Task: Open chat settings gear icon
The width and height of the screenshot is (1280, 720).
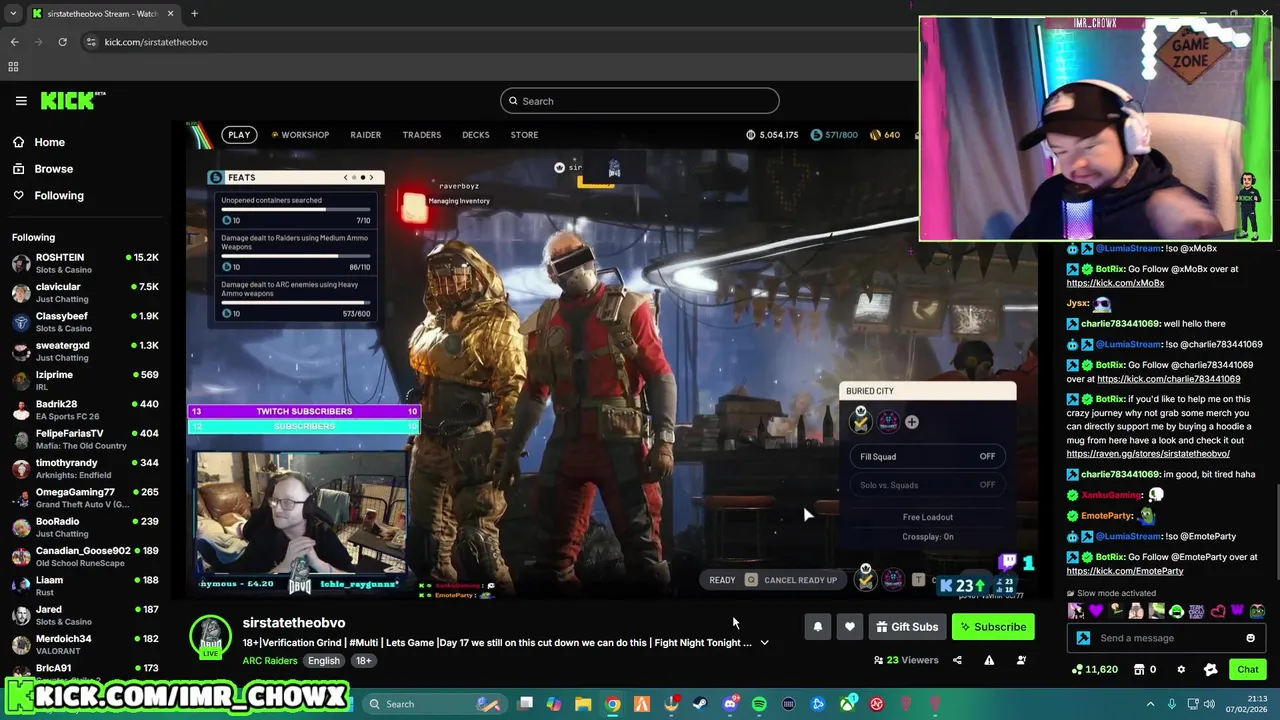Action: tap(1181, 670)
